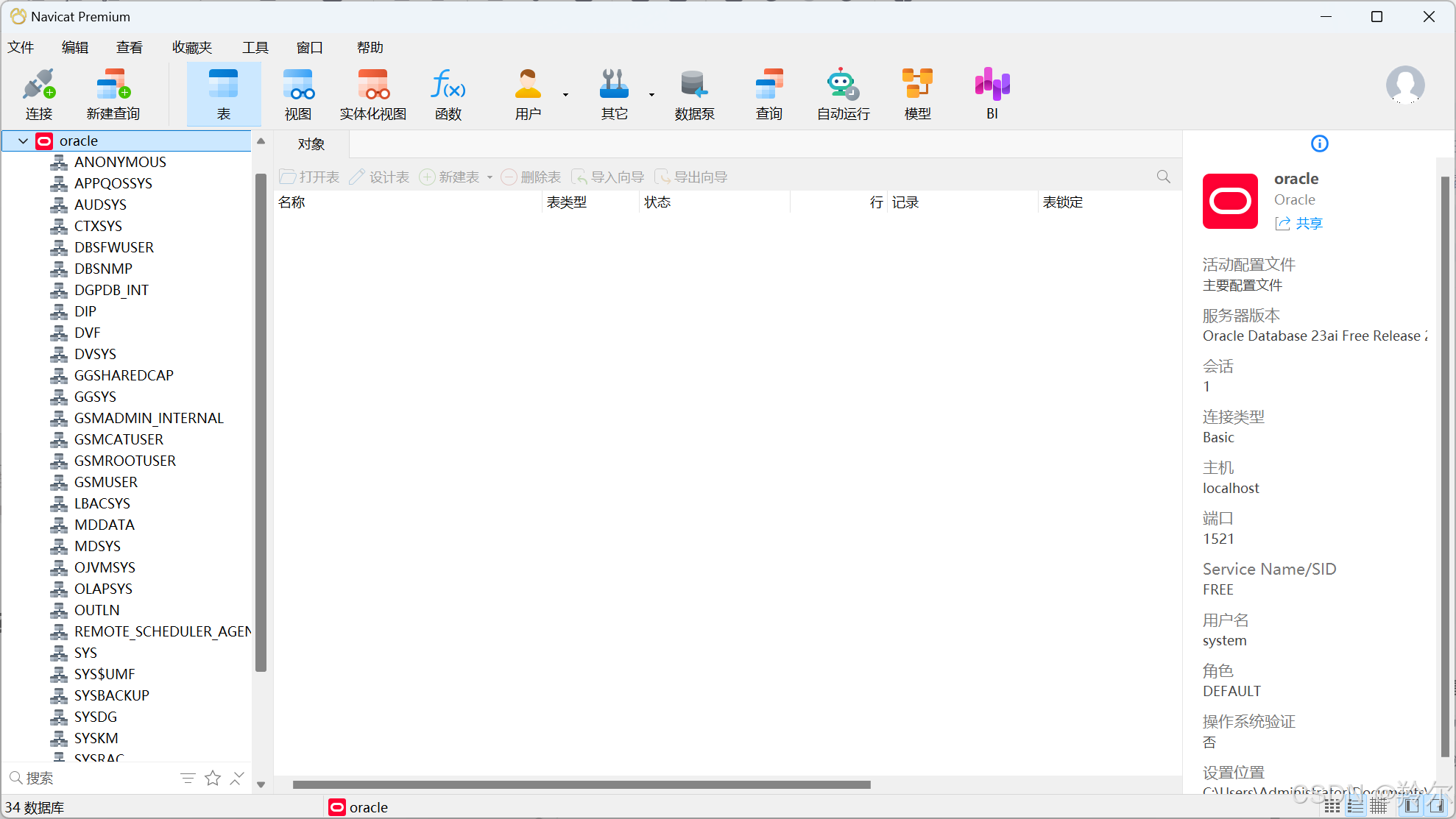Click the horizontal scrollbar under object list
1456x819 pixels.
pyautogui.click(x=582, y=784)
